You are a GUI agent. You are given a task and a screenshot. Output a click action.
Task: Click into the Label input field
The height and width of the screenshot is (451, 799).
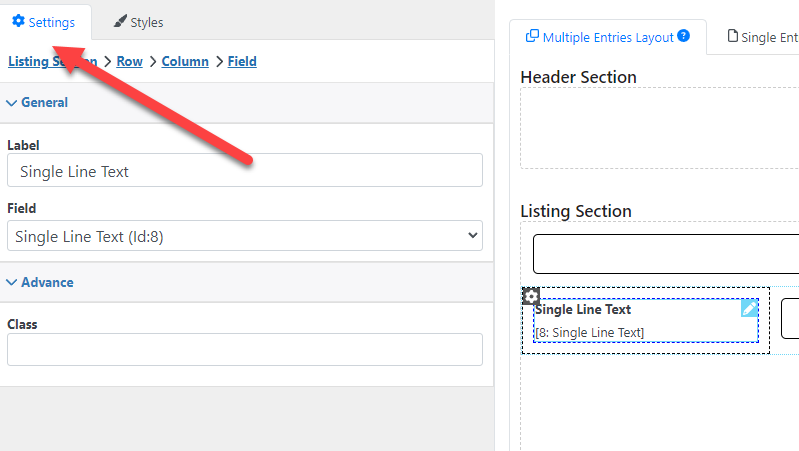245,170
